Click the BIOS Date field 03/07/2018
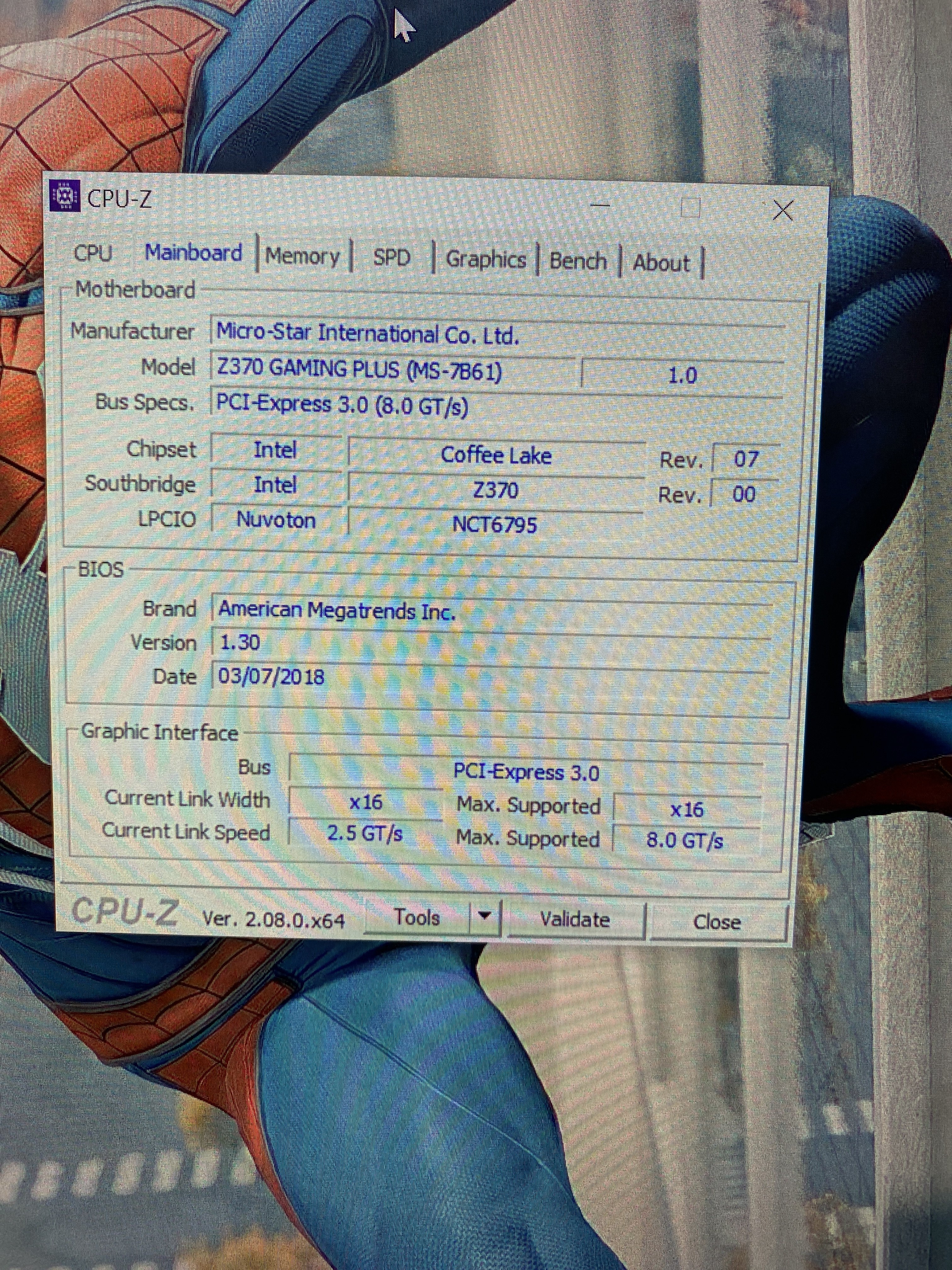This screenshot has width=952, height=1270. point(271,676)
